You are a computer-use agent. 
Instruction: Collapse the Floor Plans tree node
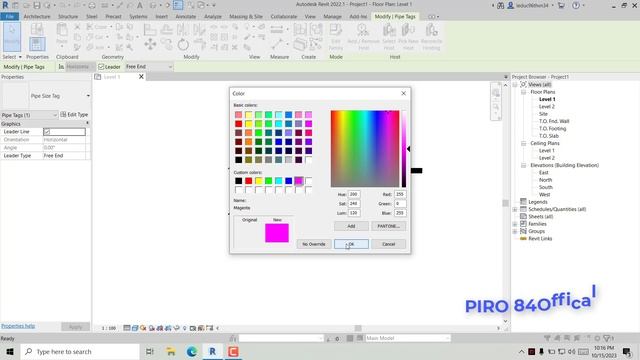523,92
